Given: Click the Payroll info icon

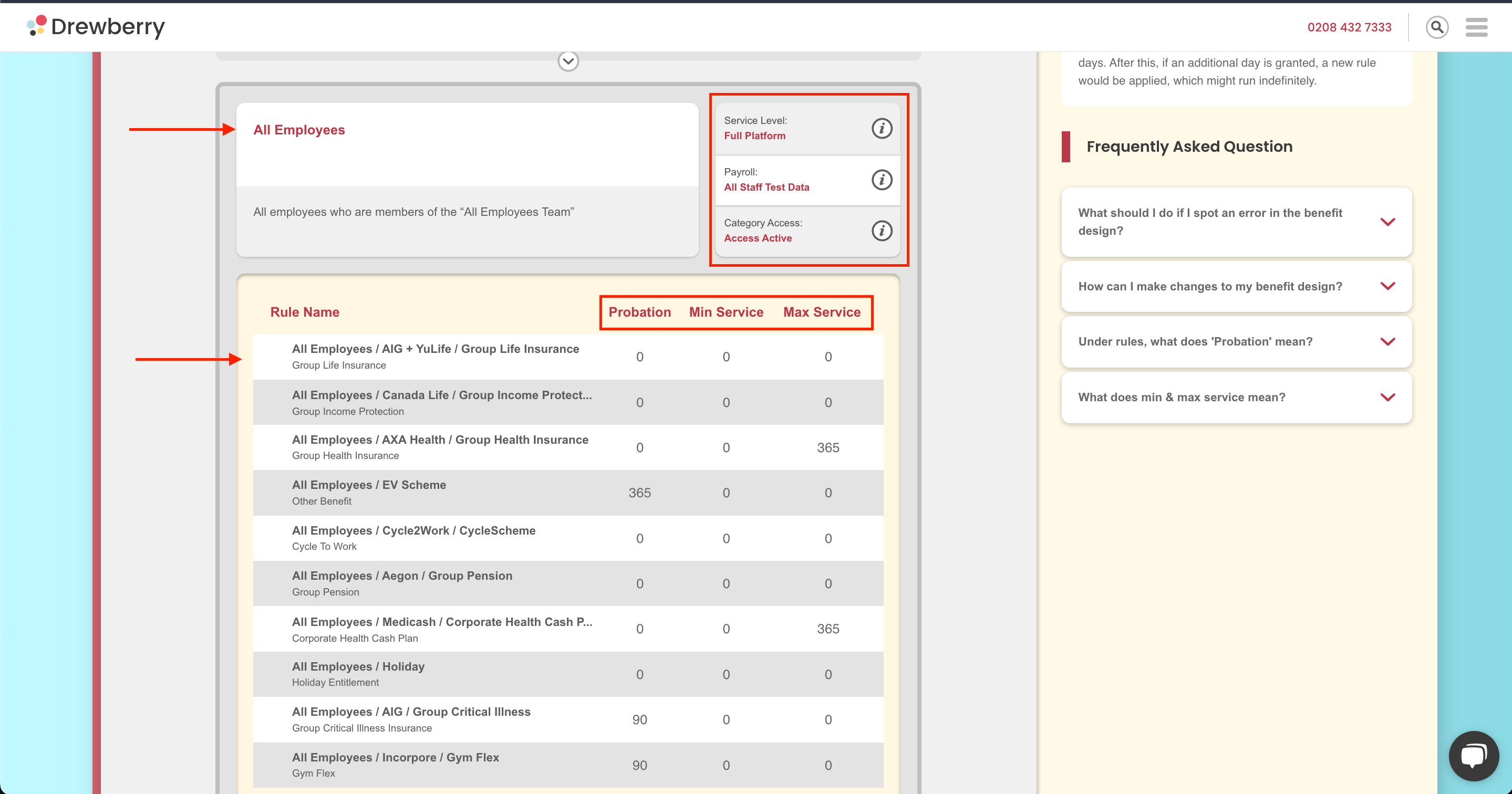Looking at the screenshot, I should (x=882, y=180).
